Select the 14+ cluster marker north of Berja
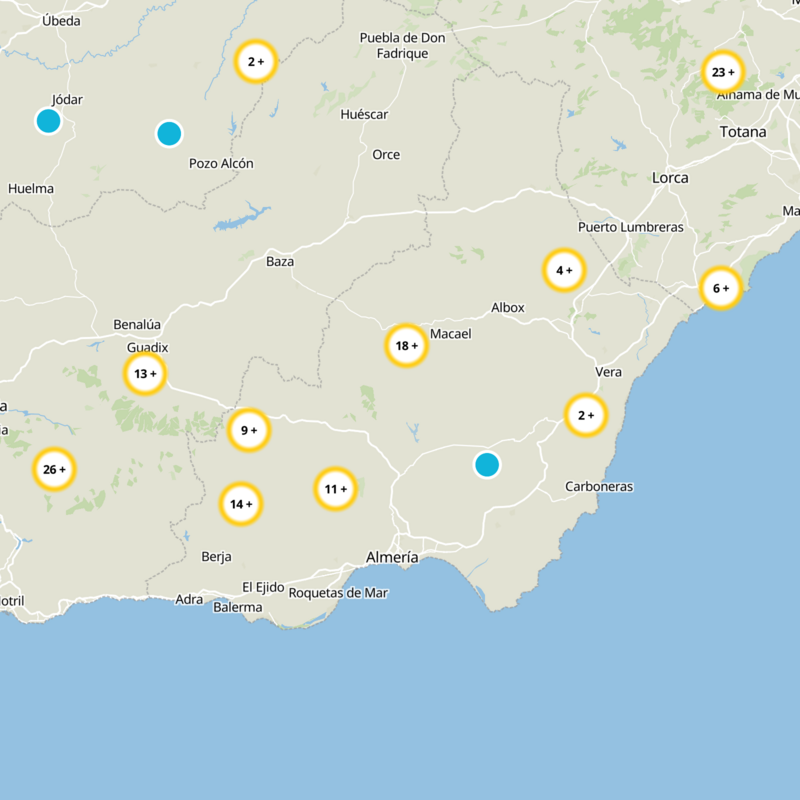Image resolution: width=800 pixels, height=800 pixels. 240,504
